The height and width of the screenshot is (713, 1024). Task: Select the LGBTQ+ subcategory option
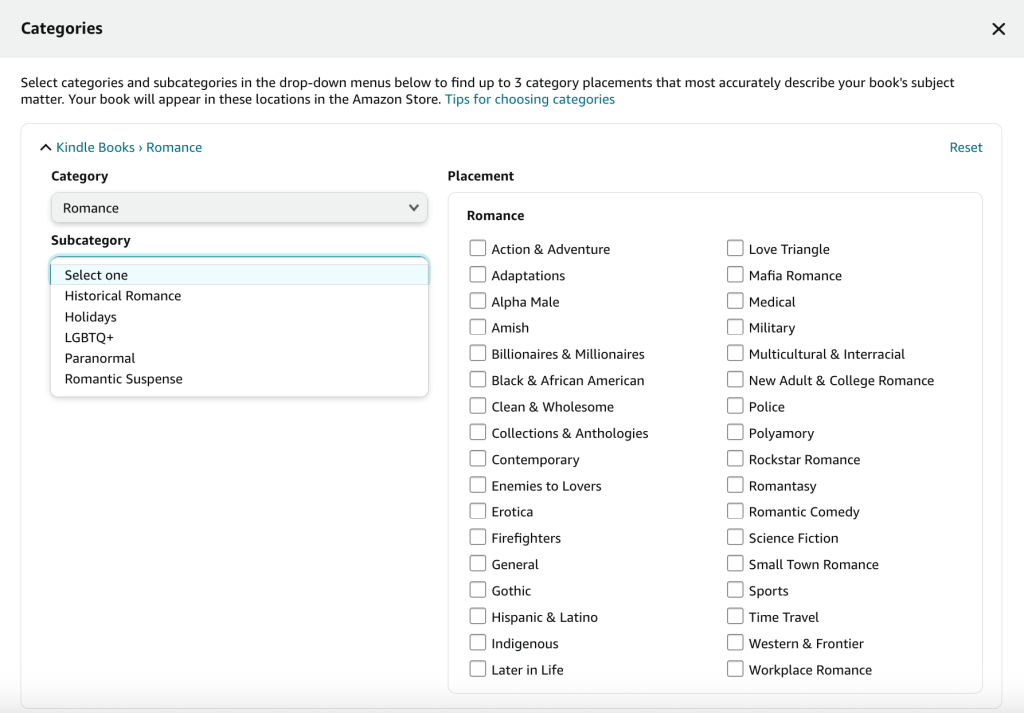[89, 337]
